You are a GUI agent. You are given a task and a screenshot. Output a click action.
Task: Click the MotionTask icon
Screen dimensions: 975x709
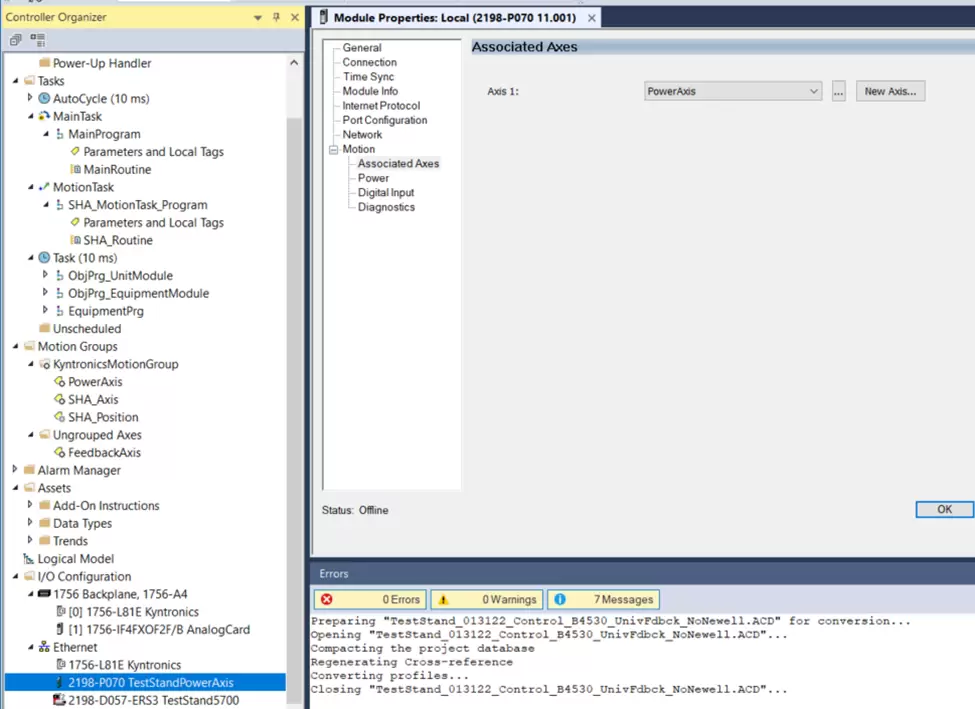point(44,187)
